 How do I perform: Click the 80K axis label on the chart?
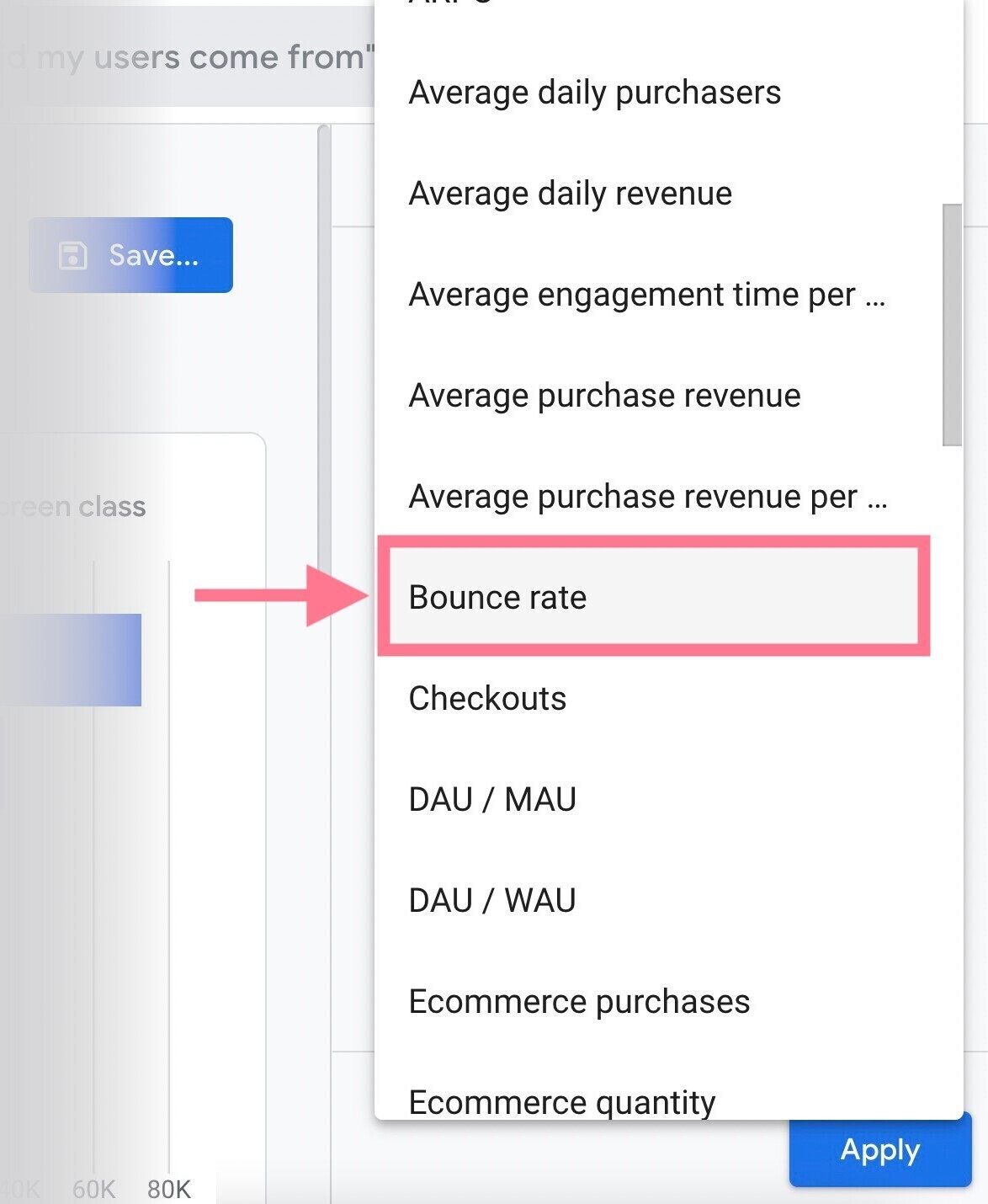click(168, 1190)
